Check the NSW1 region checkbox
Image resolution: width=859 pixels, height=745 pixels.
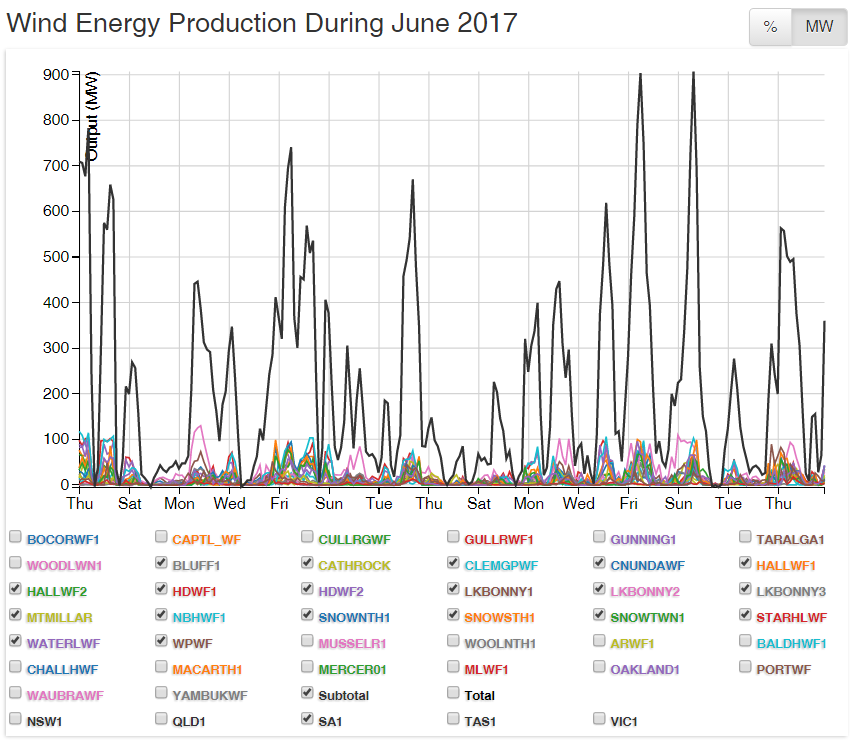(x=15, y=719)
